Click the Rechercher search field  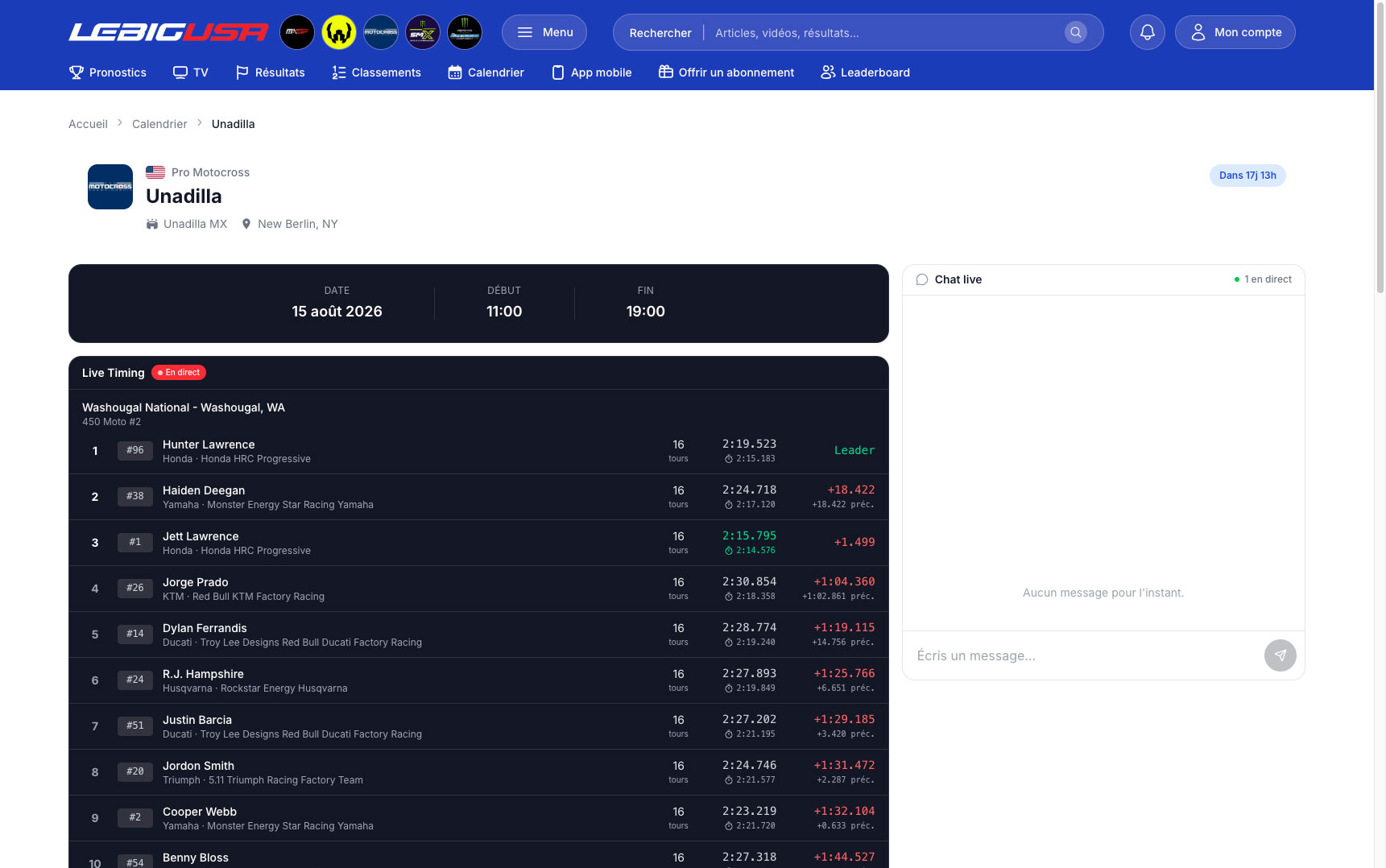tap(858, 32)
